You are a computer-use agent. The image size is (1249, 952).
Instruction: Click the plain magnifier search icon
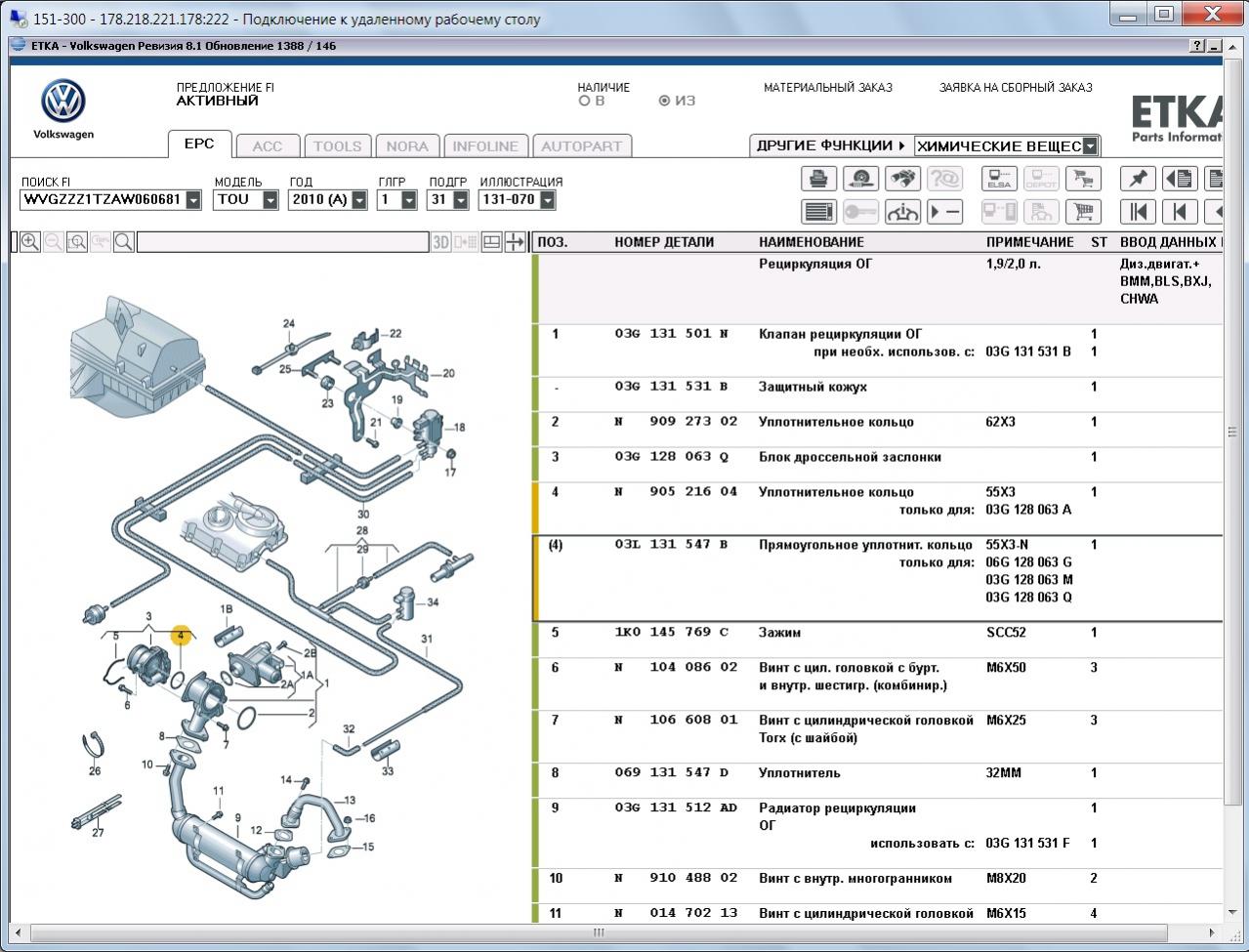click(x=124, y=242)
